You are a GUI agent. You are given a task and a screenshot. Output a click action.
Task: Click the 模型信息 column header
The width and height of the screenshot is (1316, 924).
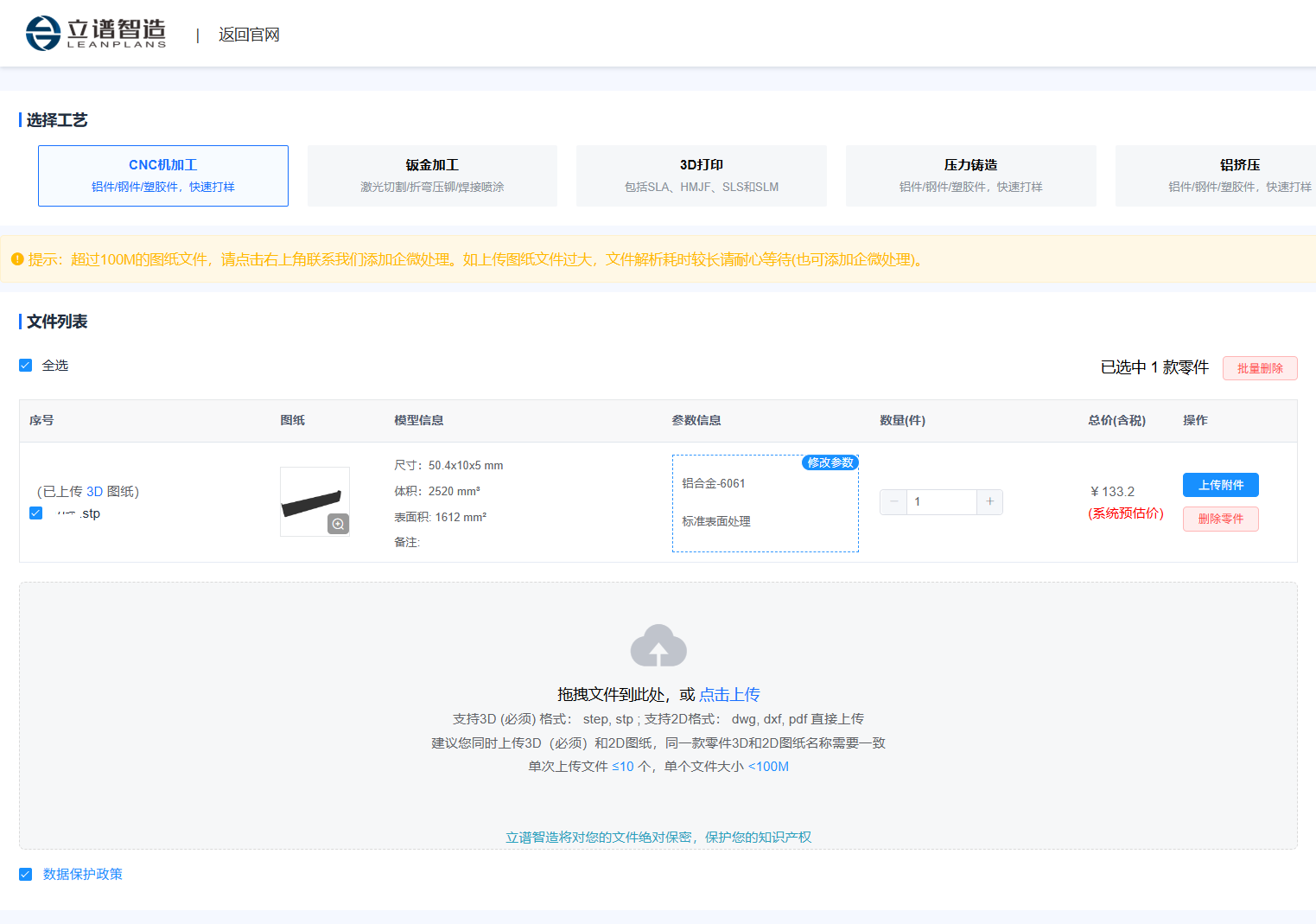tap(419, 420)
